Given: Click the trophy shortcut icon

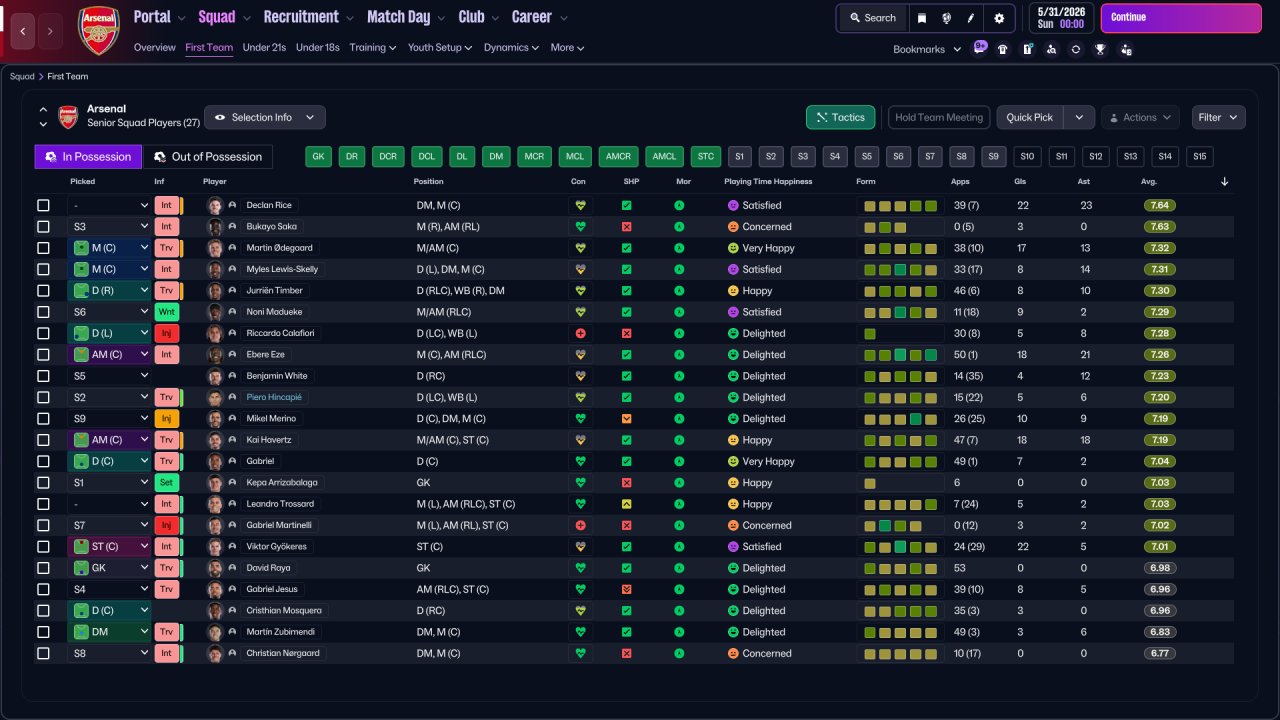Looking at the screenshot, I should 1100,49.
